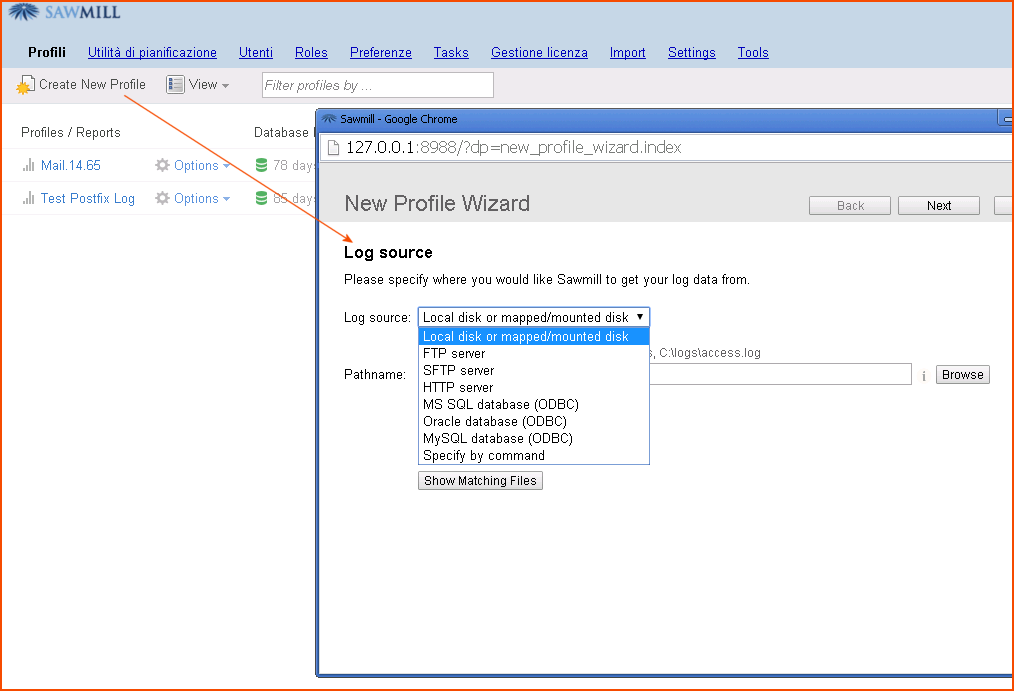1014x691 pixels.
Task: Click the Pathname info icon
Action: (923, 376)
